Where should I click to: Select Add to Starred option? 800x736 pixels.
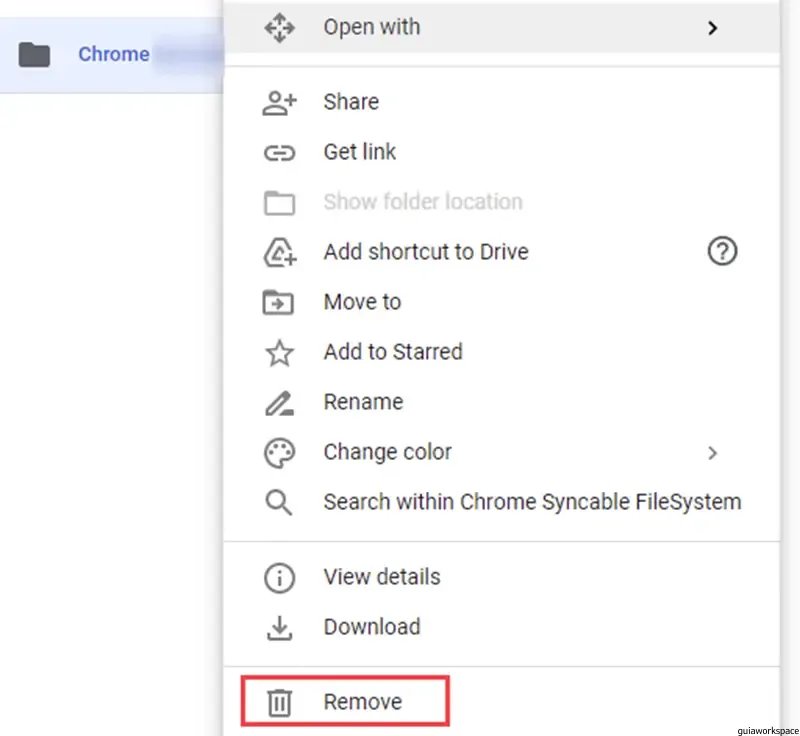coord(502,352)
